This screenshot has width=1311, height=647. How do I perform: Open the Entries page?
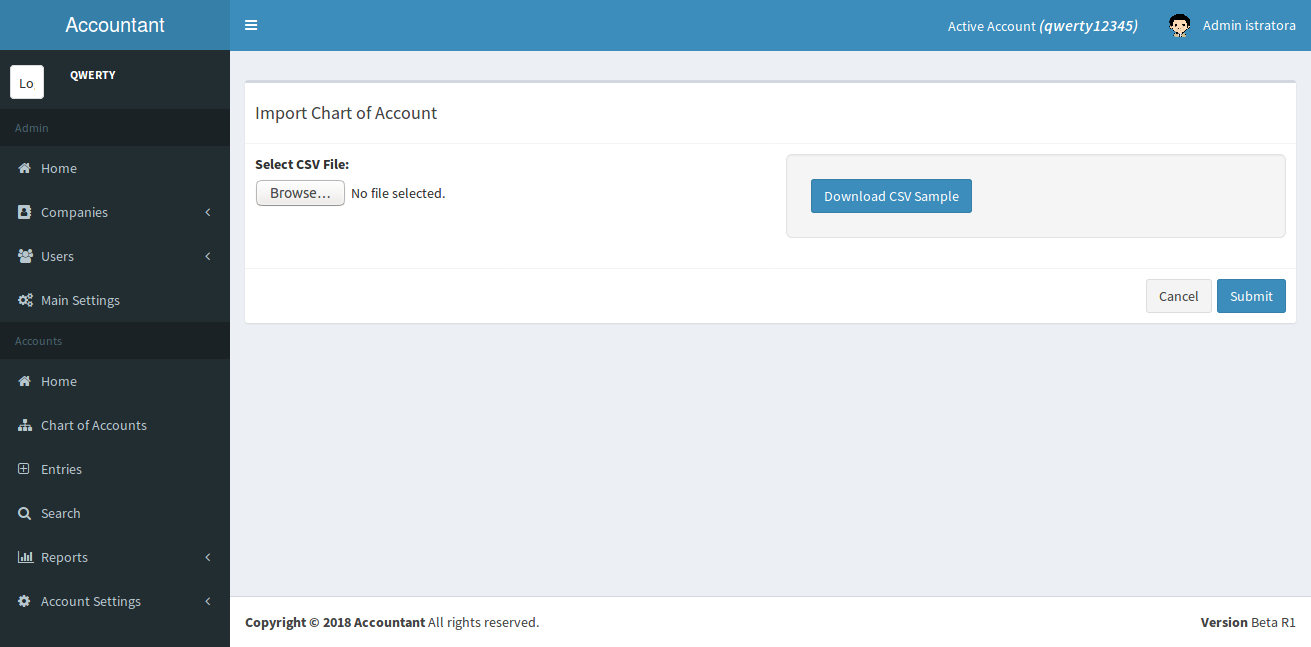pos(115,469)
